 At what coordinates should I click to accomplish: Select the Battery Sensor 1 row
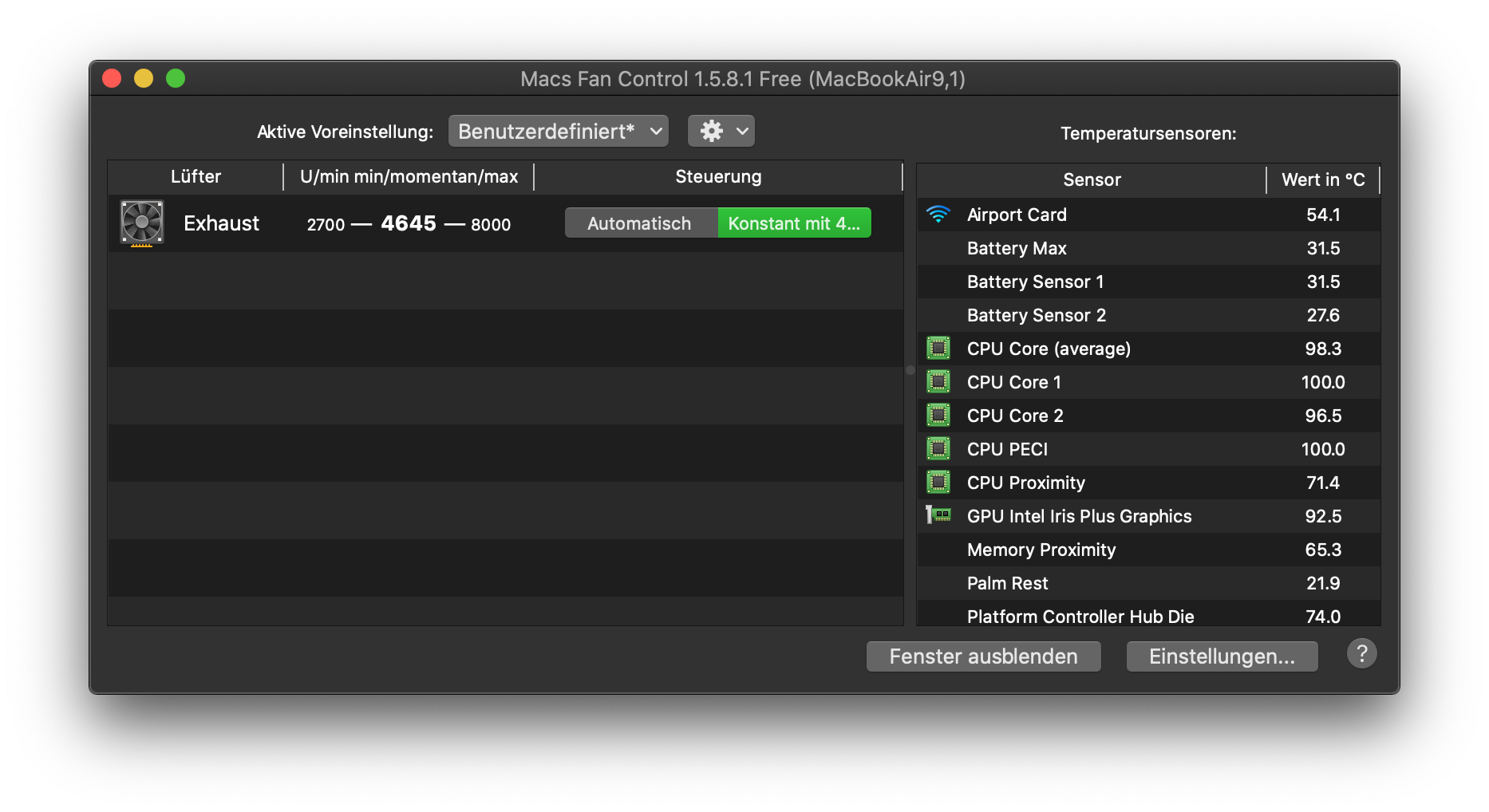tap(1149, 282)
